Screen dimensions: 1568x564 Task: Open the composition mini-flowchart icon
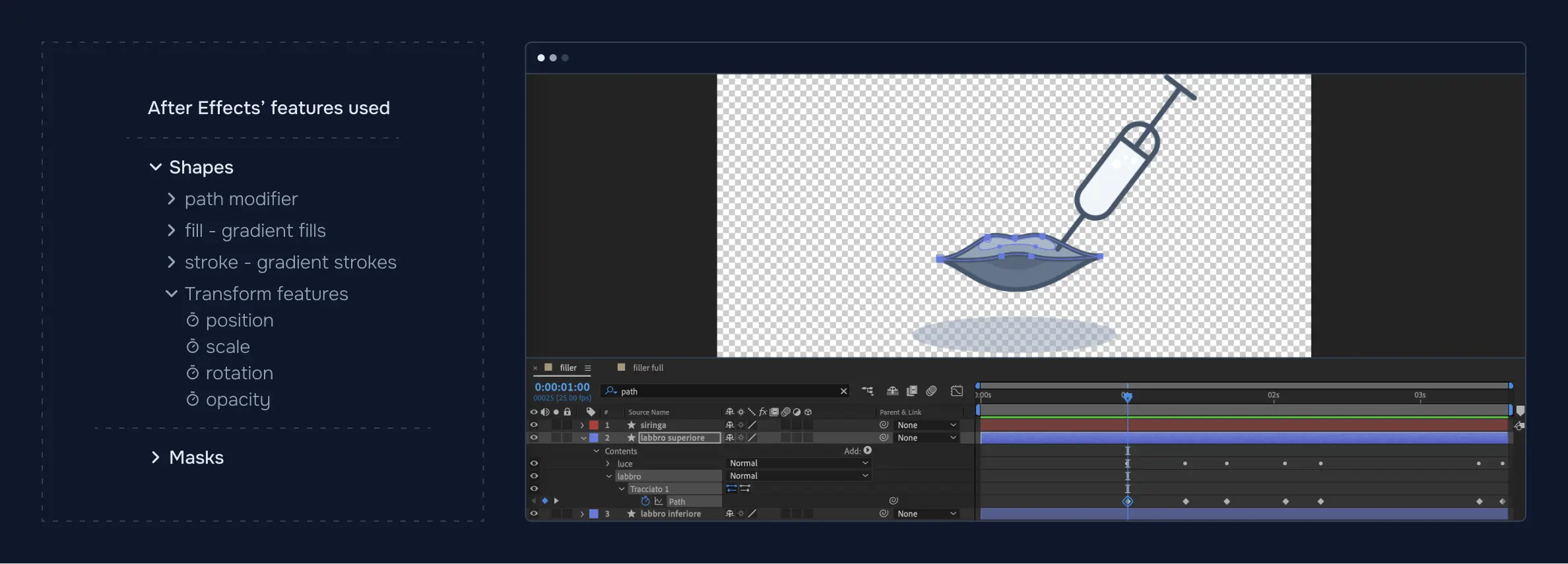[x=867, y=391]
